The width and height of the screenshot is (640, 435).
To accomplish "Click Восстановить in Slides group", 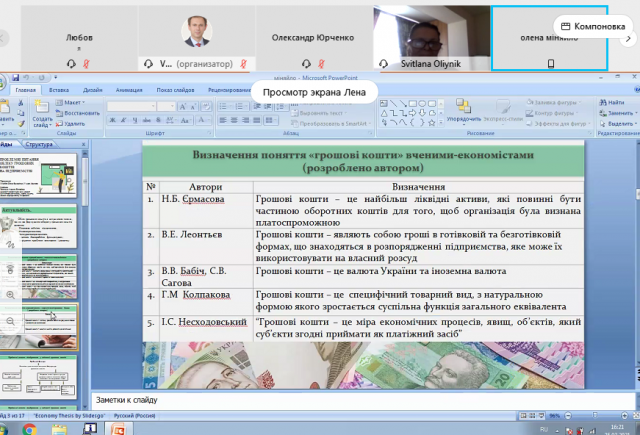I will click(80, 112).
